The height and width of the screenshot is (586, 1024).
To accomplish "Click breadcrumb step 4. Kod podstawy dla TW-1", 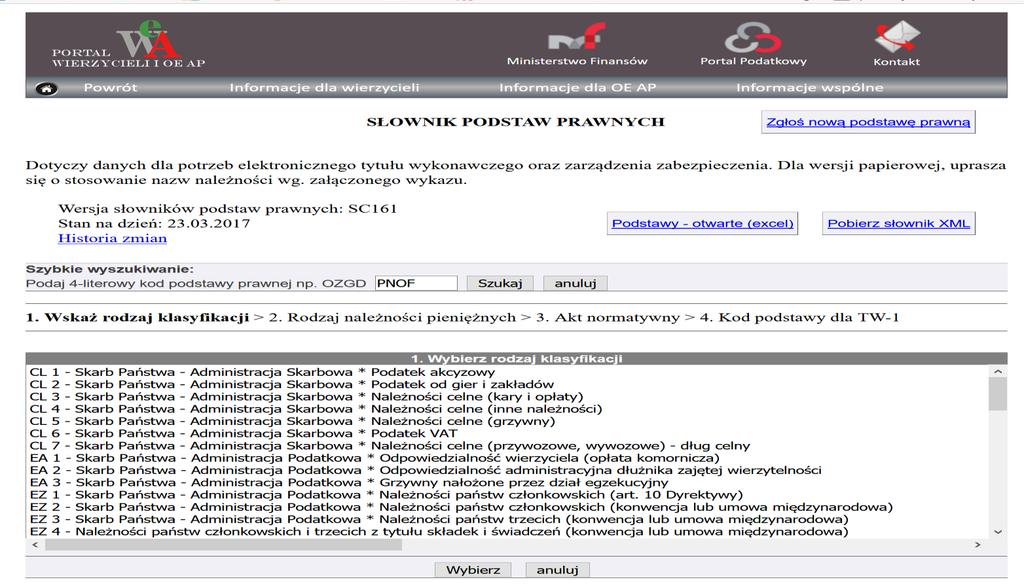I will 799,317.
